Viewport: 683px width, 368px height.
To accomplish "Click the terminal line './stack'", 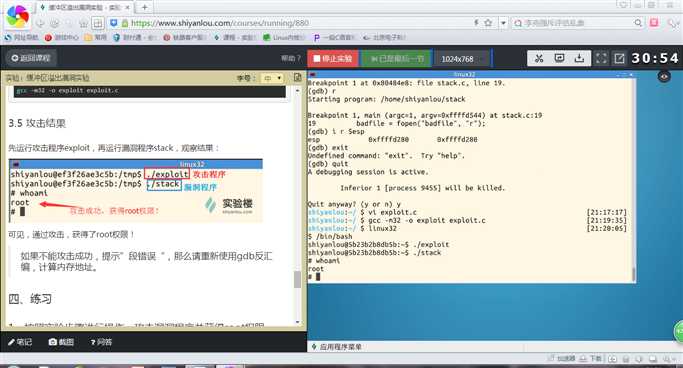I will point(375,253).
